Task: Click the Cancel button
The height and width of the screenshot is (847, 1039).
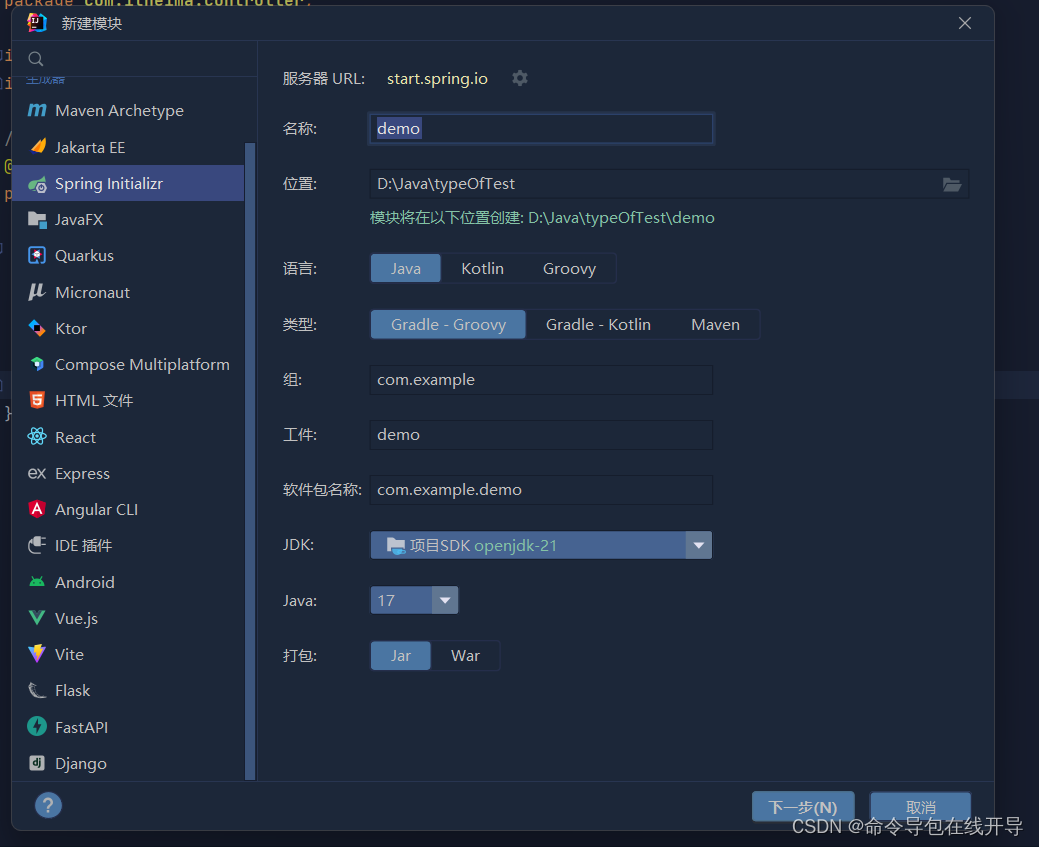Action: [x=920, y=807]
